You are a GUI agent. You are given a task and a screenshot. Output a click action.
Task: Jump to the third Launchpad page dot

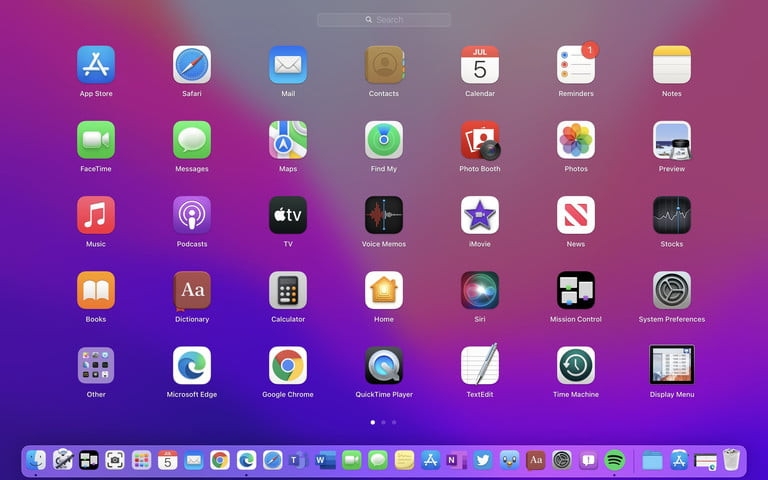pyautogui.click(x=394, y=422)
